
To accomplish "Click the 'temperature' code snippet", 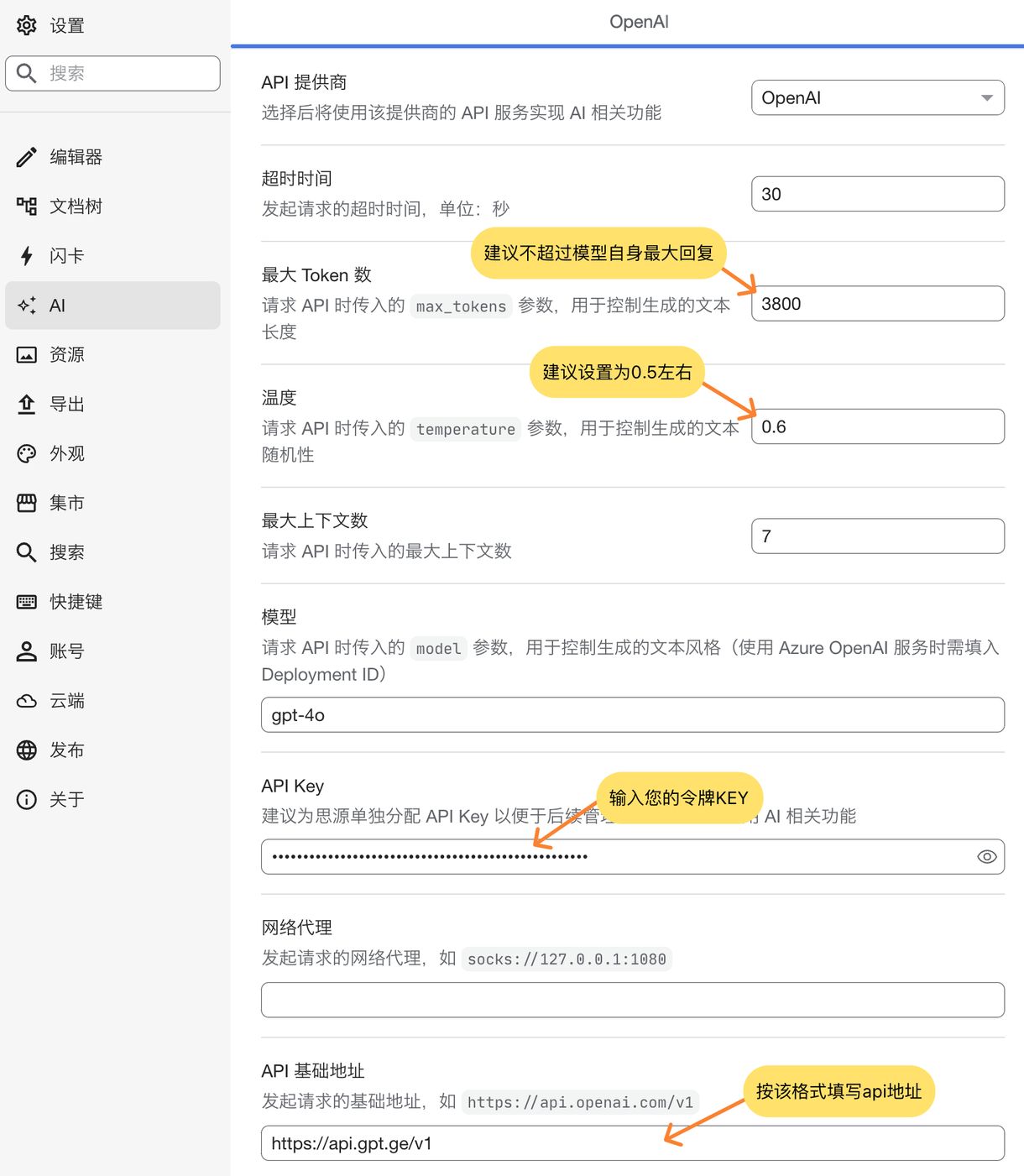I will (466, 429).
